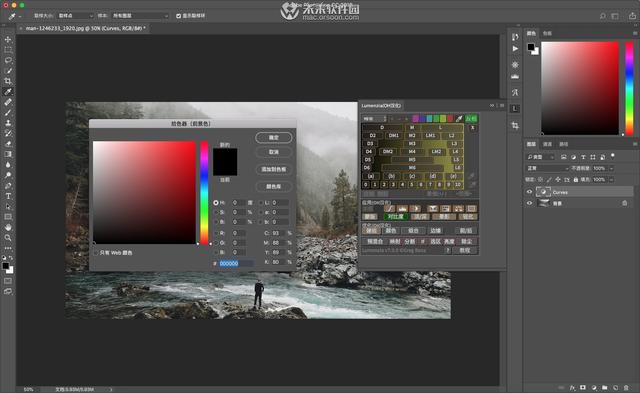The height and width of the screenshot is (393, 640).
Task: Select the Move tool
Action: (8, 40)
